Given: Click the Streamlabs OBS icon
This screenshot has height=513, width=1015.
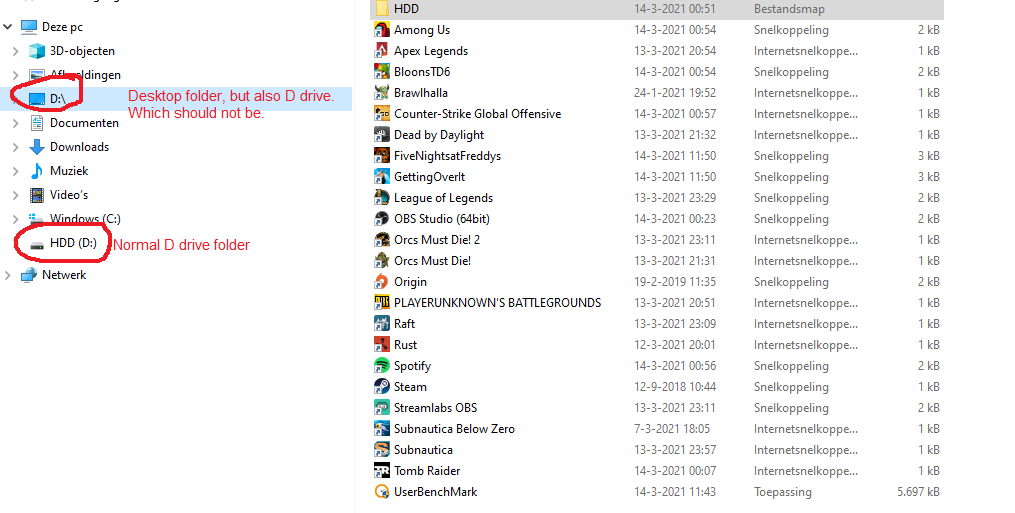Looking at the screenshot, I should tap(382, 408).
